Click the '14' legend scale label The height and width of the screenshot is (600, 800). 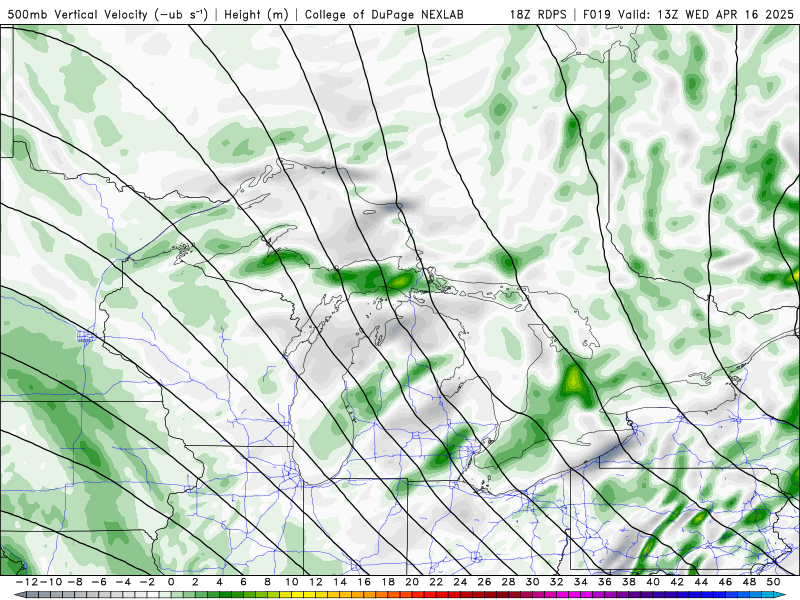(x=340, y=582)
